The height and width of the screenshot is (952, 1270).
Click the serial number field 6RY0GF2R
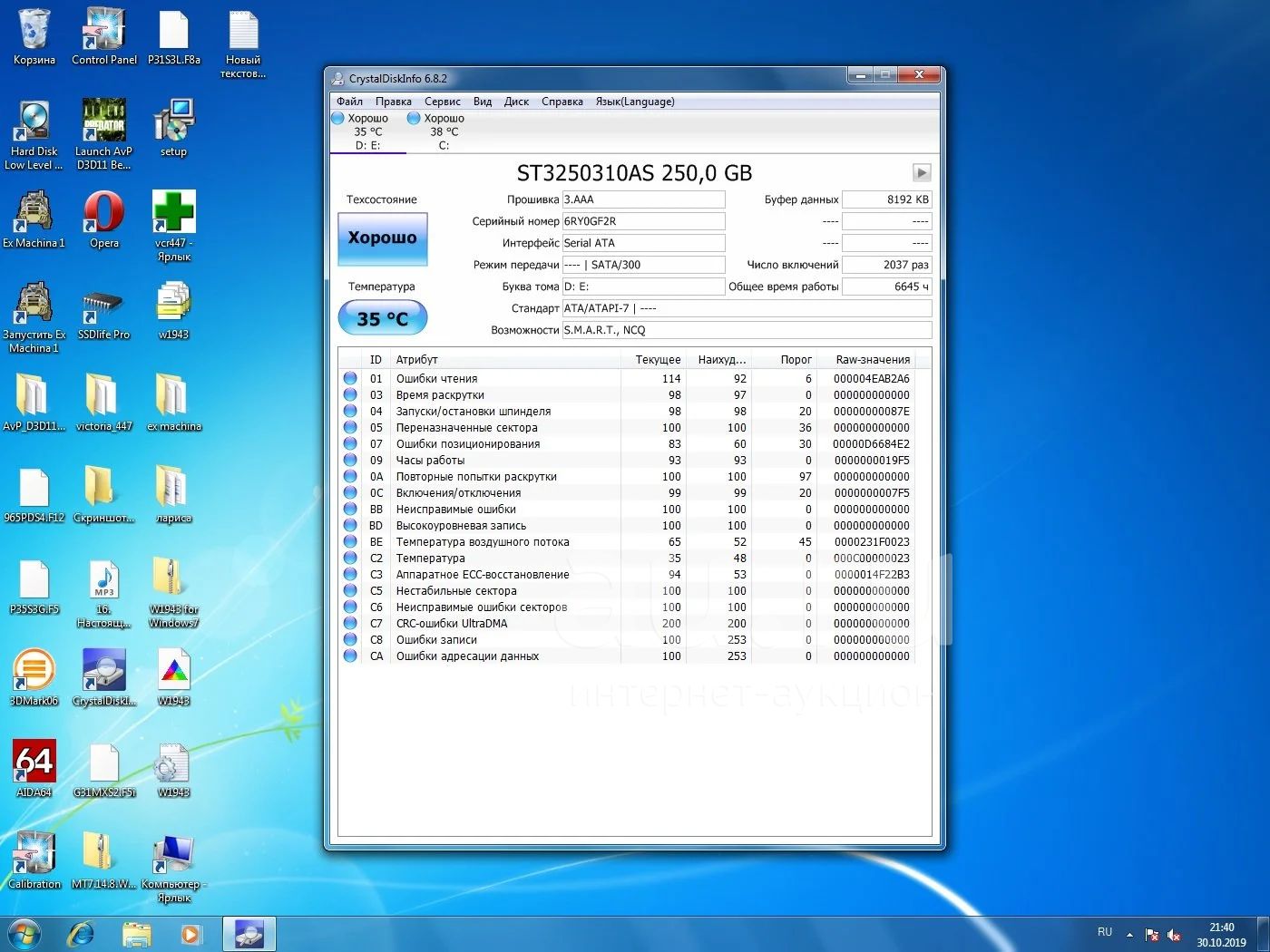click(643, 221)
